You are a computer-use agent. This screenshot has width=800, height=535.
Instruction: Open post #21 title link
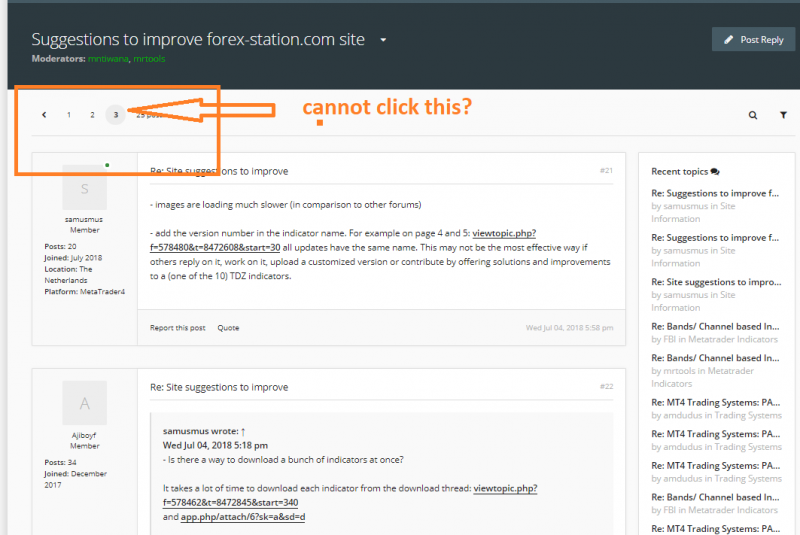219,171
